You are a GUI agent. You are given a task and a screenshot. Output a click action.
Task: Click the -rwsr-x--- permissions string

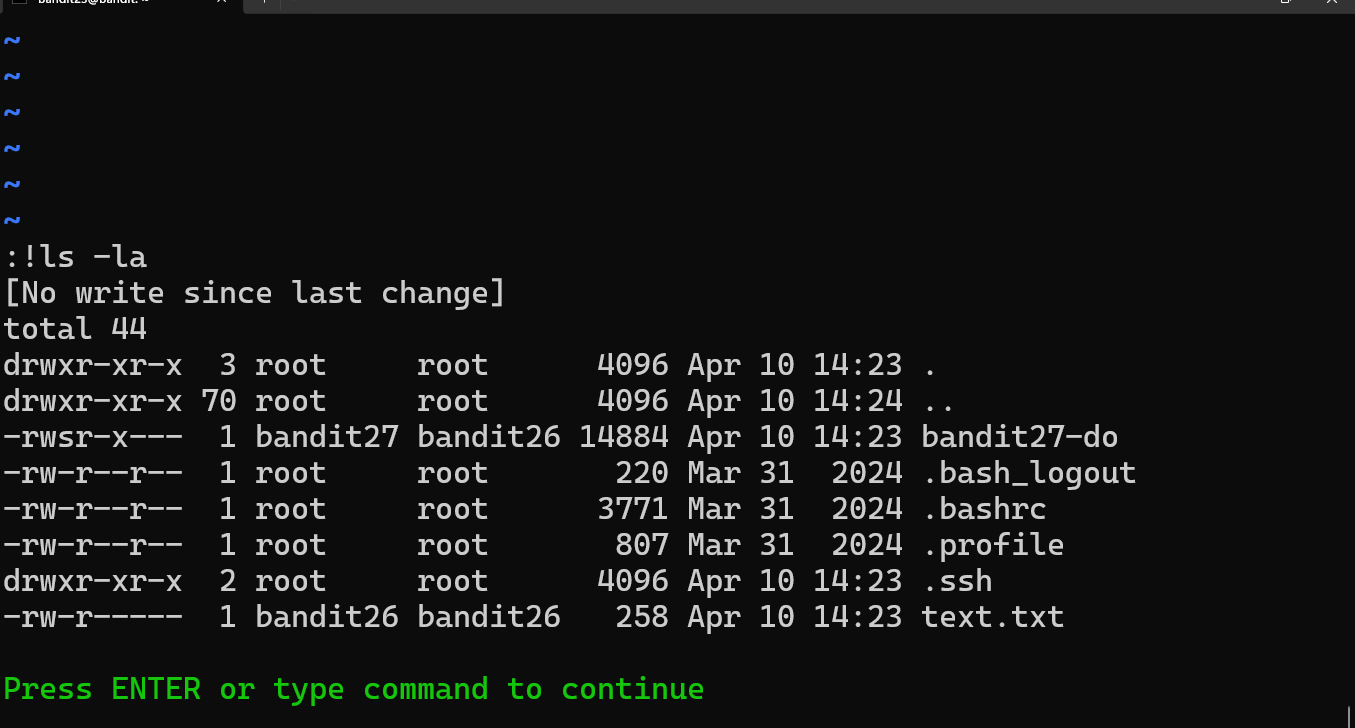93,437
